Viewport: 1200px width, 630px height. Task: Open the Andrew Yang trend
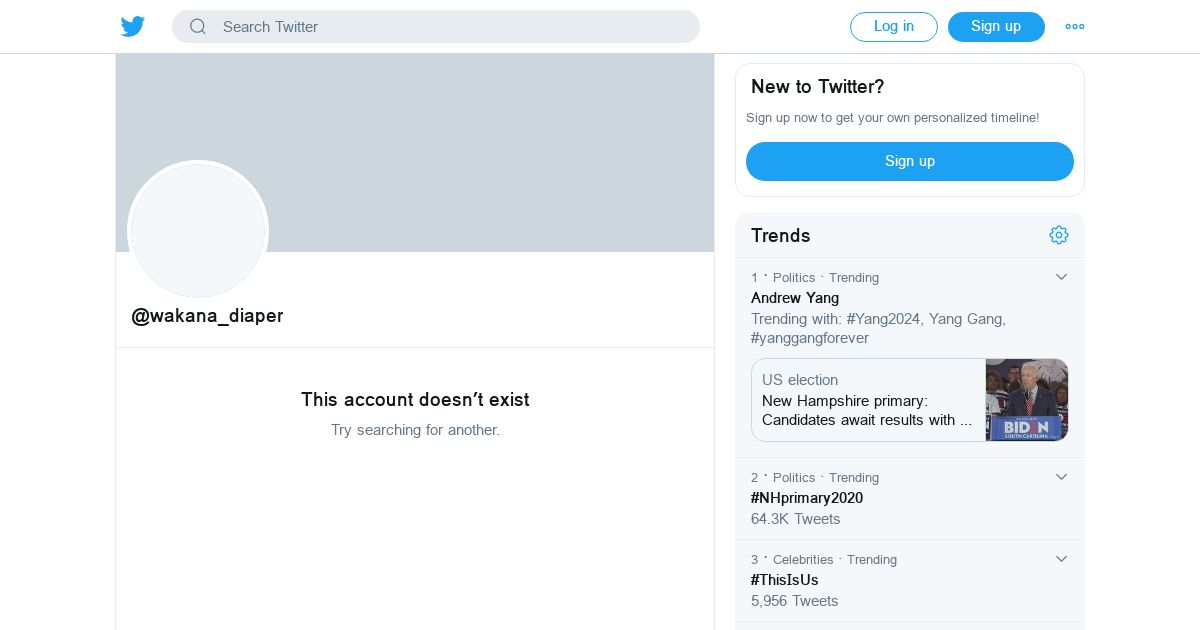click(795, 298)
